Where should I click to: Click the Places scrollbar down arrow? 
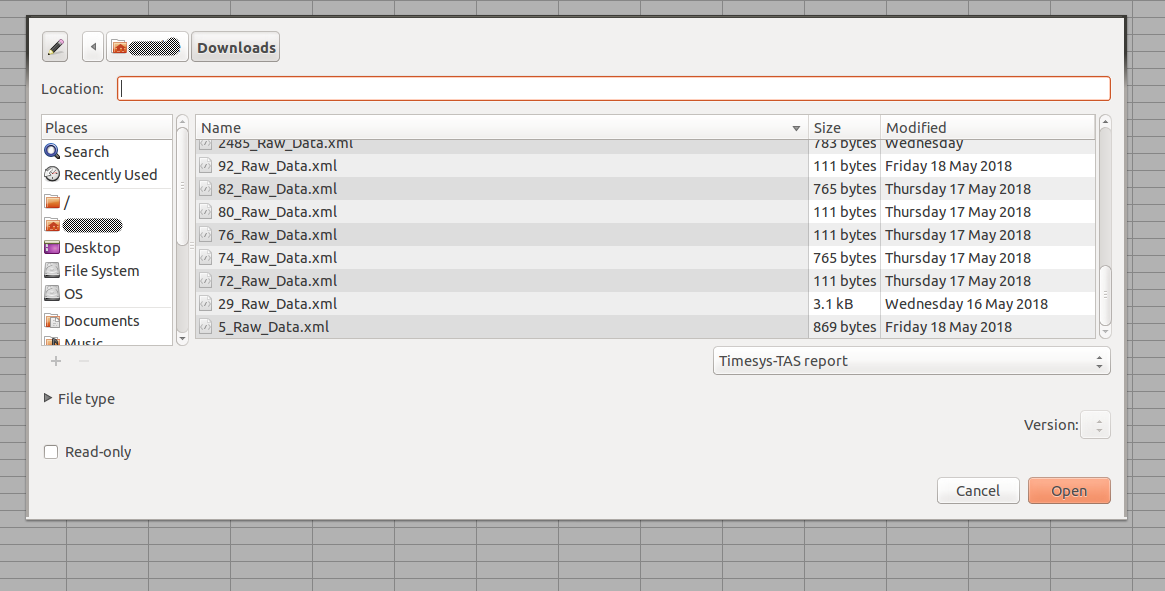[x=182, y=339]
